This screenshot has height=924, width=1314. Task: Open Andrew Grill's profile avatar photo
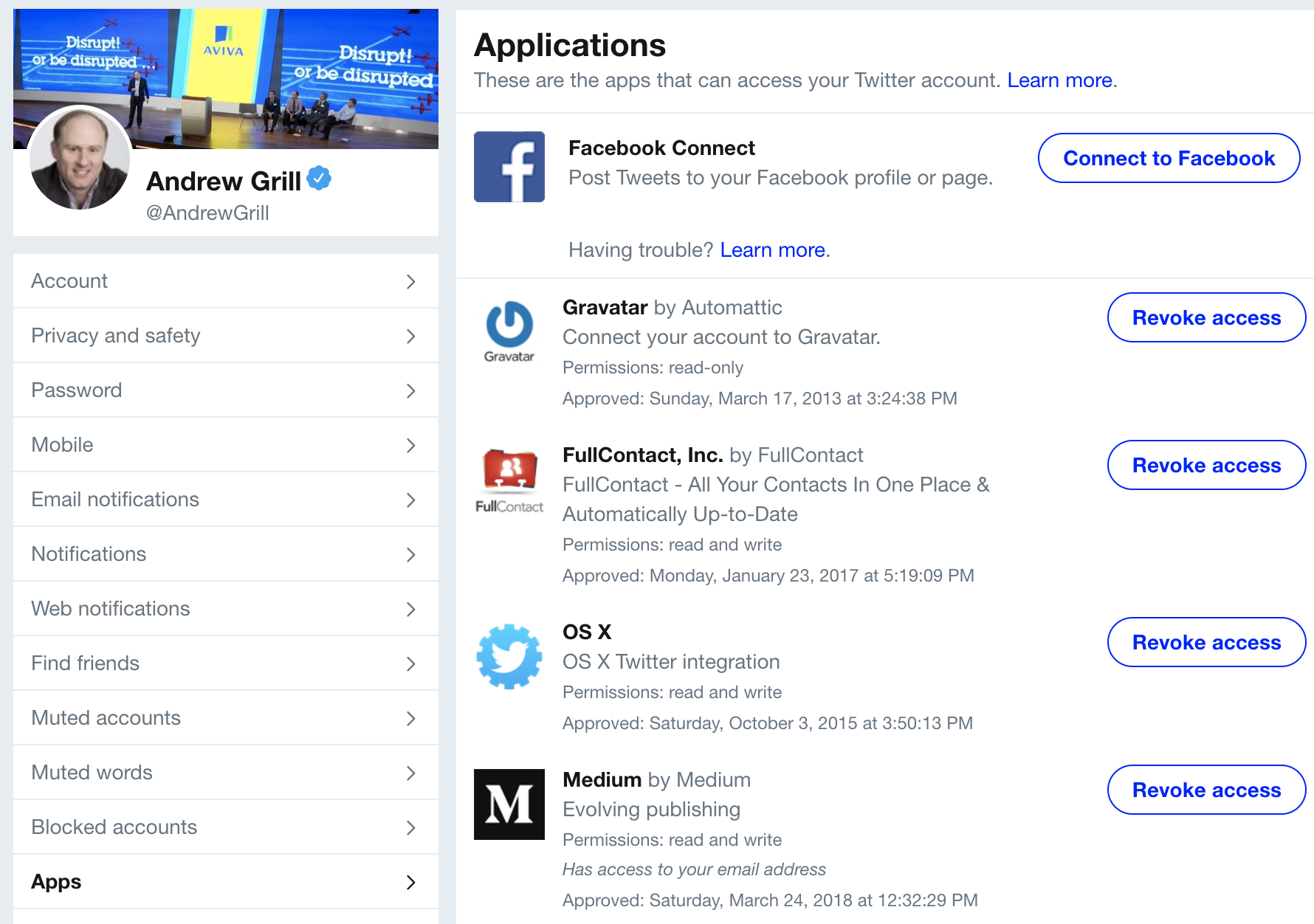point(80,158)
